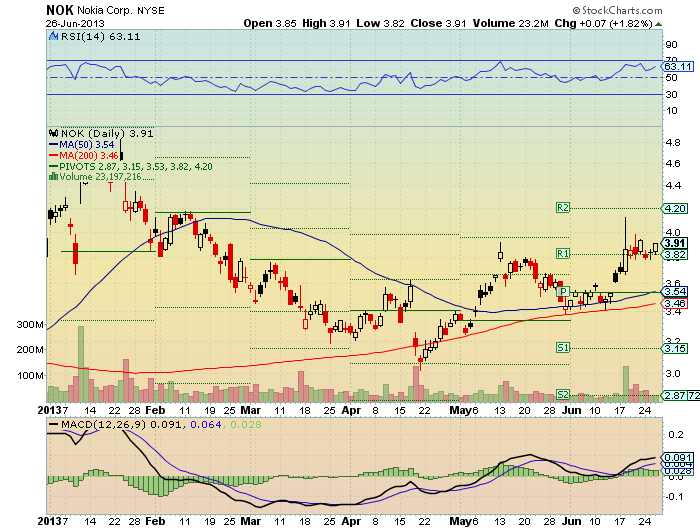Click Feb on the MACD panel date axis

pos(155,521)
